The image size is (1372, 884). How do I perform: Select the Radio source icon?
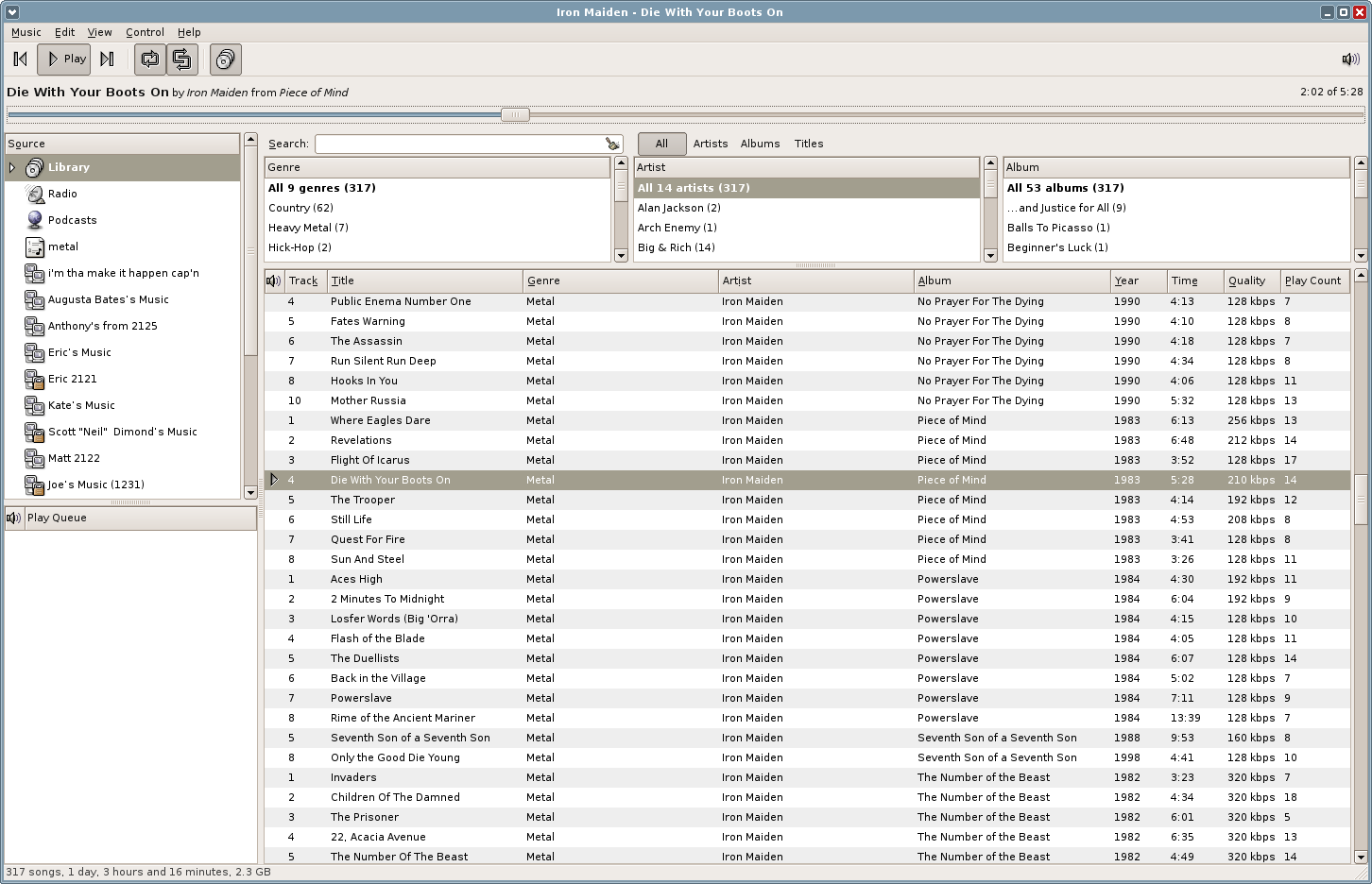[x=35, y=194]
